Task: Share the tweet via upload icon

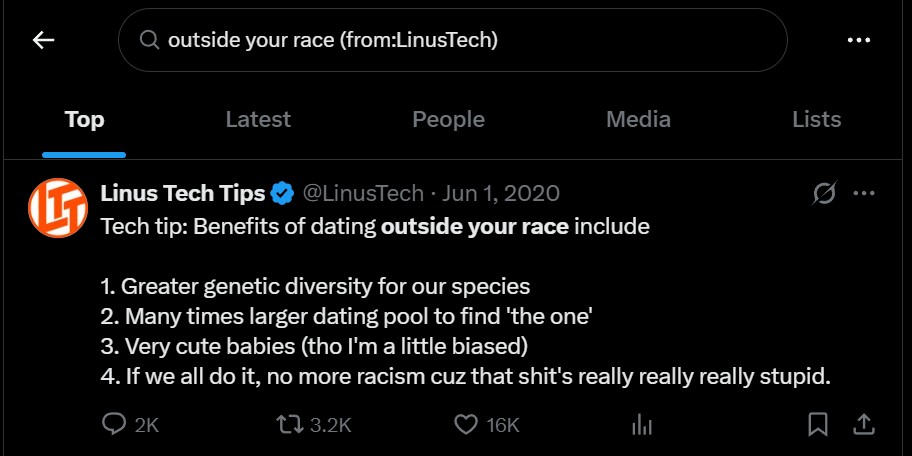Action: [864, 425]
